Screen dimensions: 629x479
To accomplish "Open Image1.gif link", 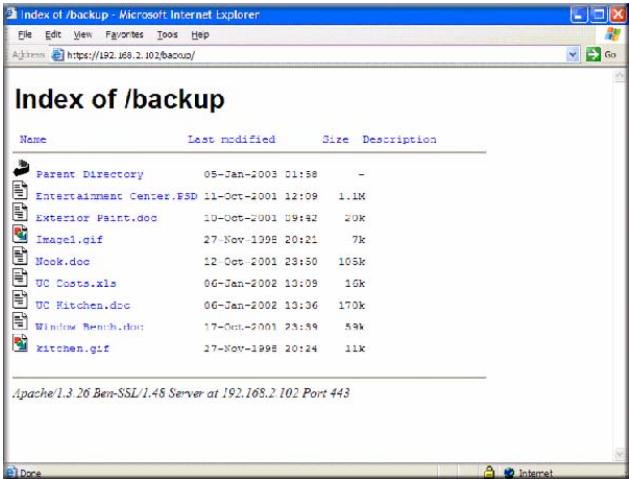I will [x=69, y=240].
